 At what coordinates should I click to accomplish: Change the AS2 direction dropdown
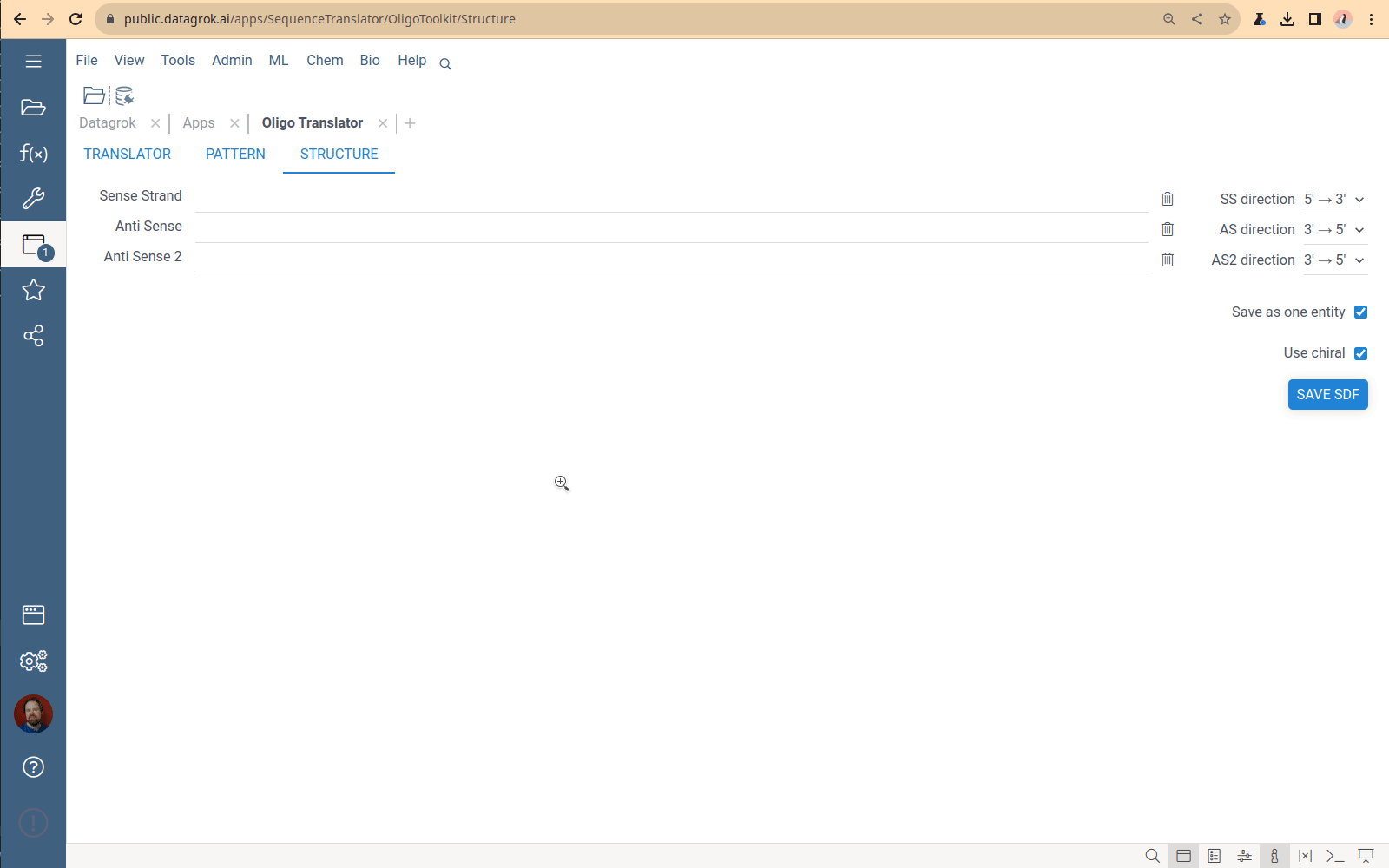pyautogui.click(x=1334, y=260)
